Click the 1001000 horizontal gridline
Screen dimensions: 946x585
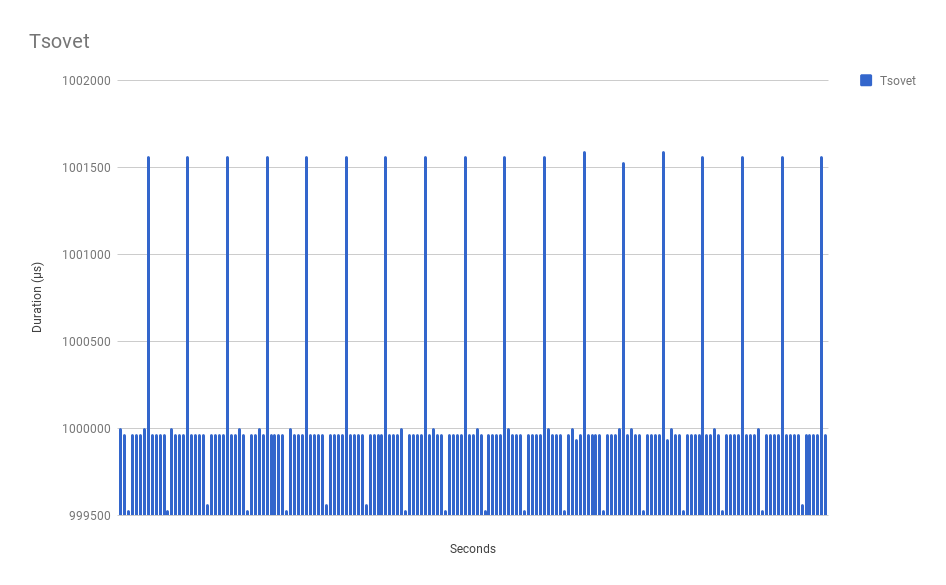point(472,254)
